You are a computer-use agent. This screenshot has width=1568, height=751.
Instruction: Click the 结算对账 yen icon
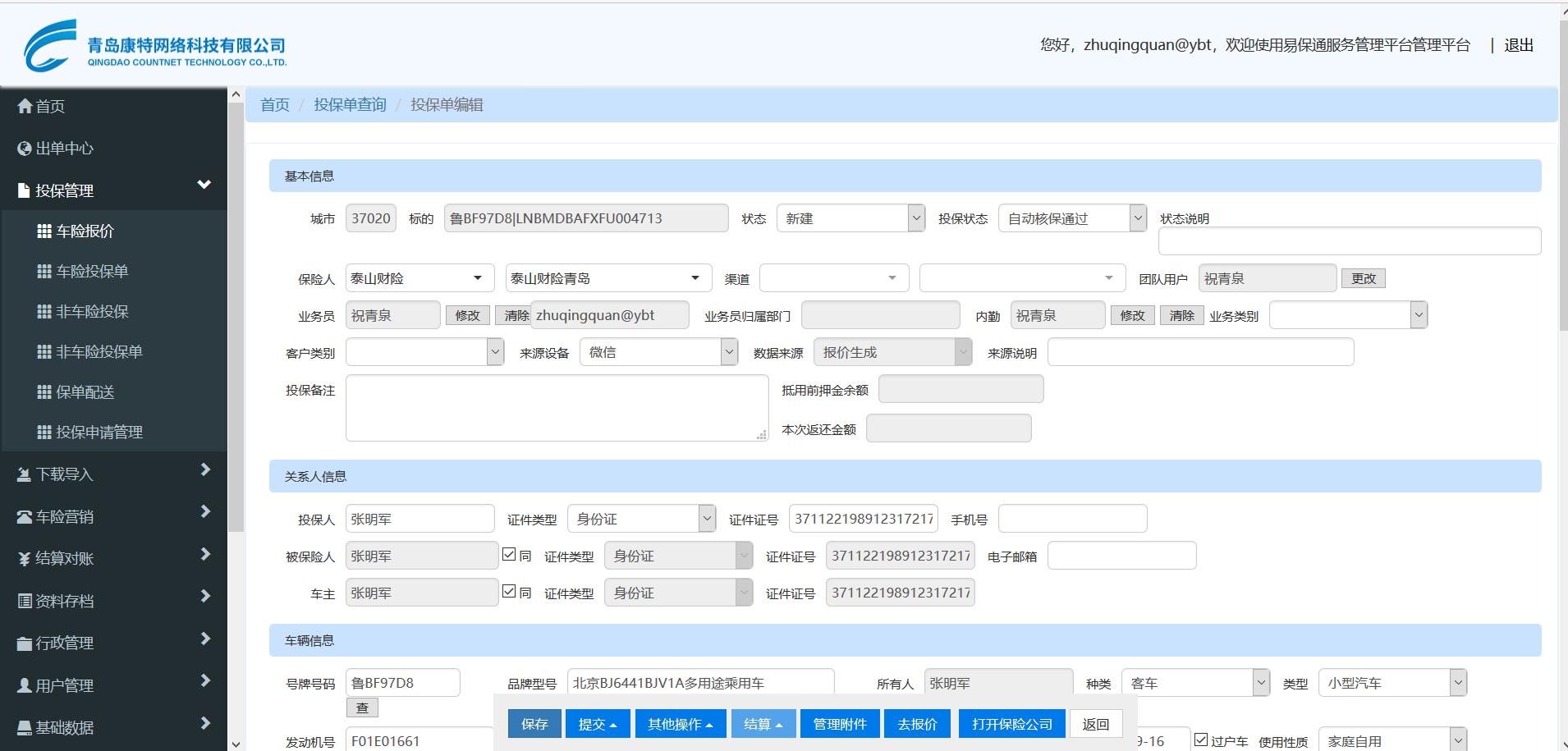tap(25, 559)
